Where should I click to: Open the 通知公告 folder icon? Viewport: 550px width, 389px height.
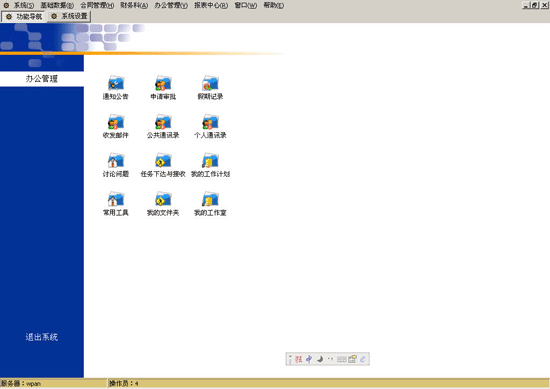click(116, 83)
